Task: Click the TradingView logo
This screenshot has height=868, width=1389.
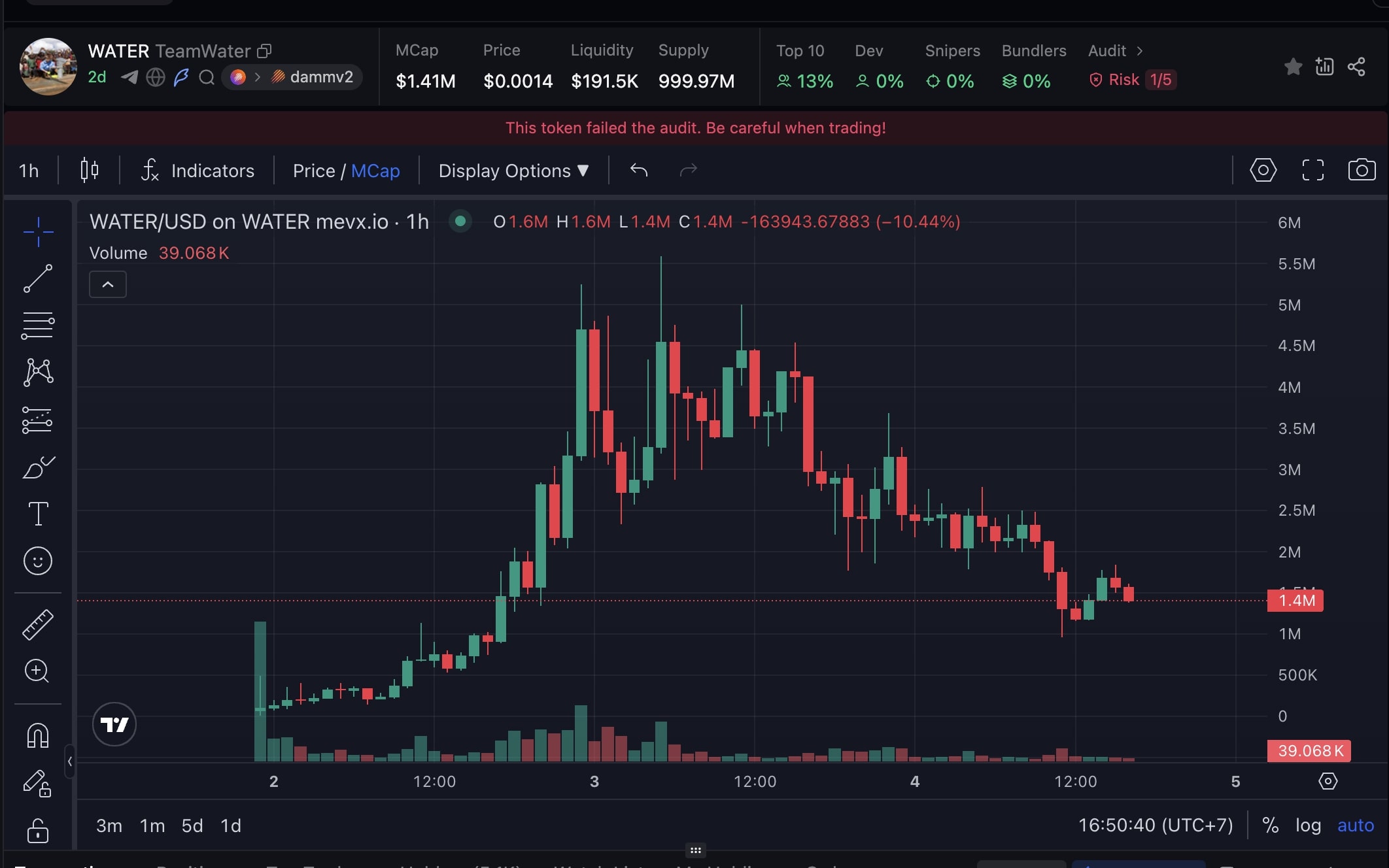Action: pos(114,724)
